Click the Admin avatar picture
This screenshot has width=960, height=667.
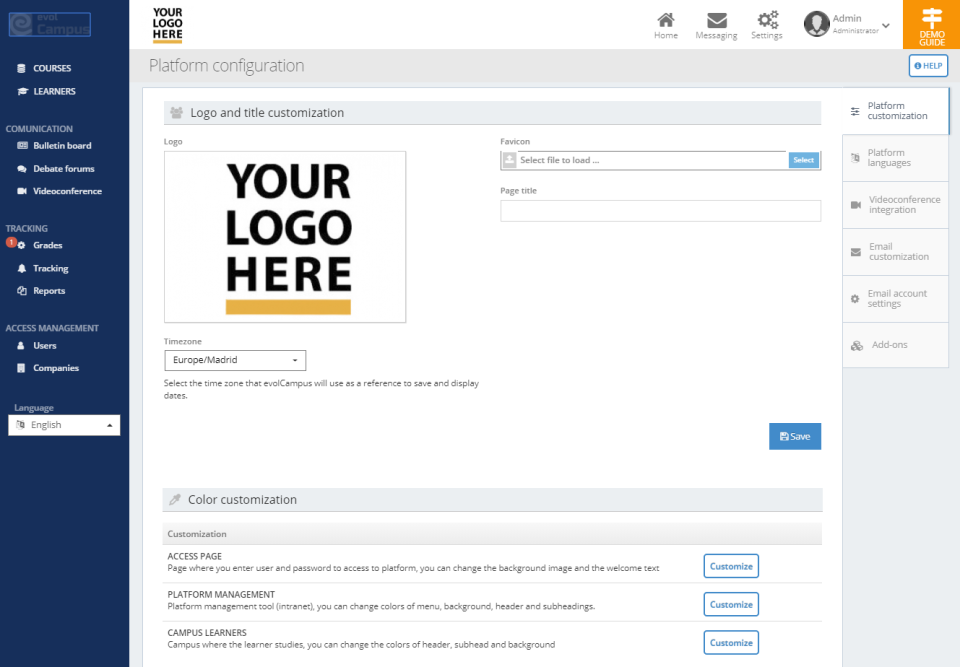pos(816,24)
